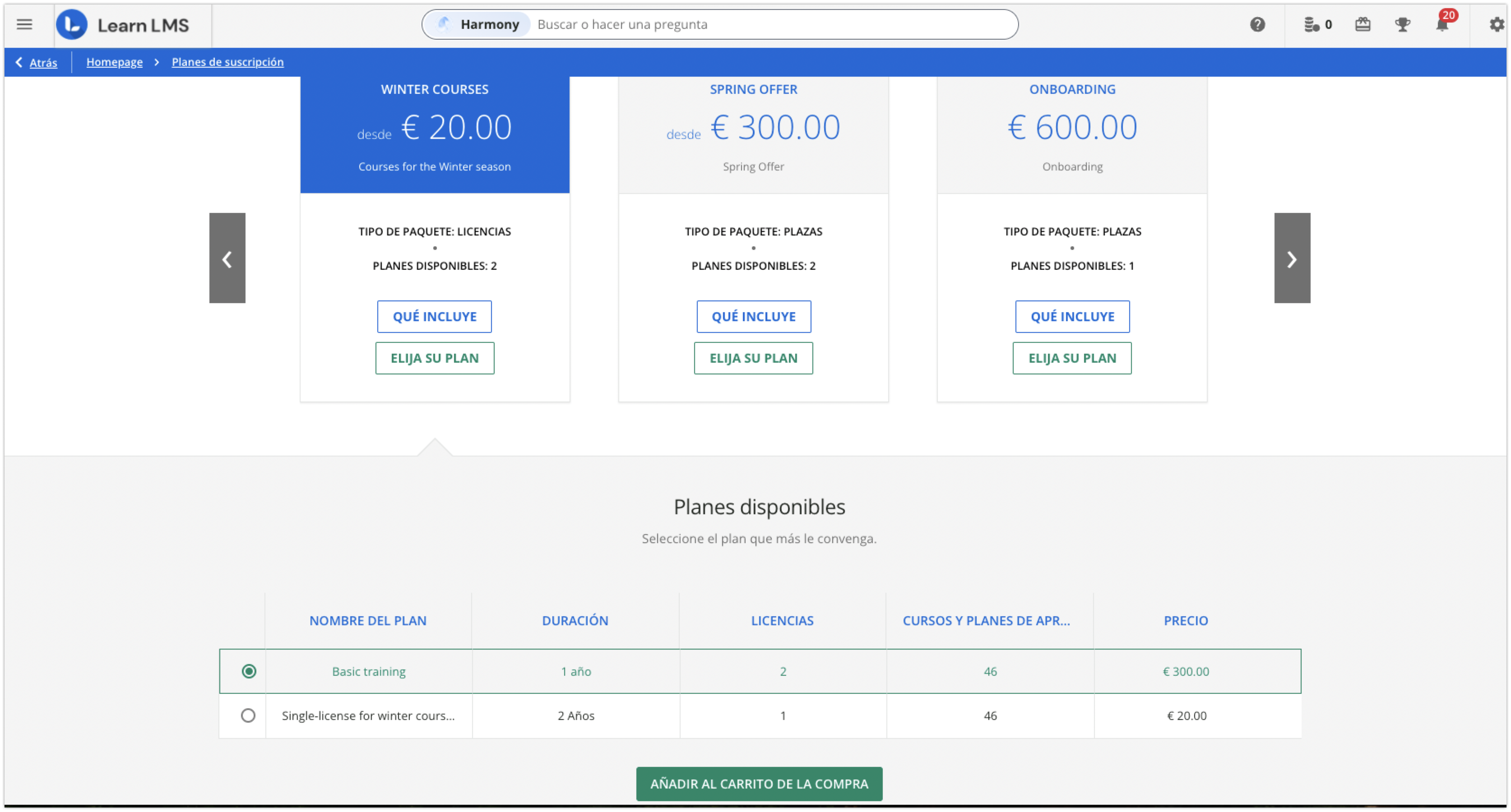Screen dimensions: 1511x812
Task: Click QUÉ INCLUYE under Winter Courses
Action: [434, 316]
